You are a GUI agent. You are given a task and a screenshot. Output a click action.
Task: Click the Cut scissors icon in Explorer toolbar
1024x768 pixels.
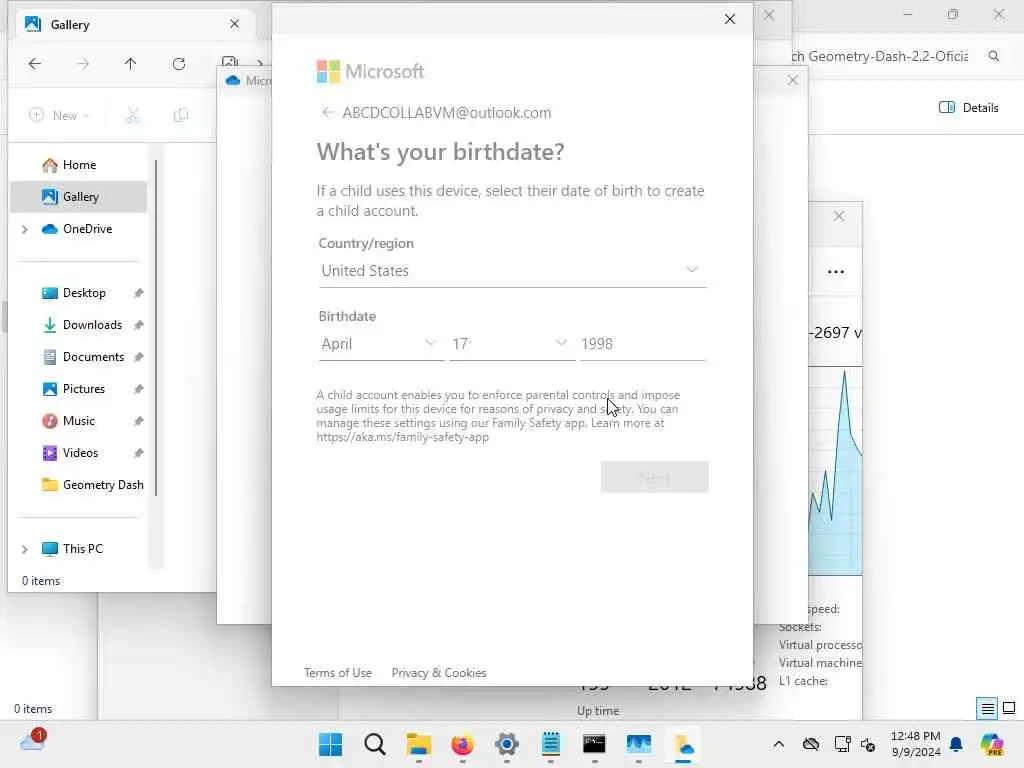coord(133,116)
